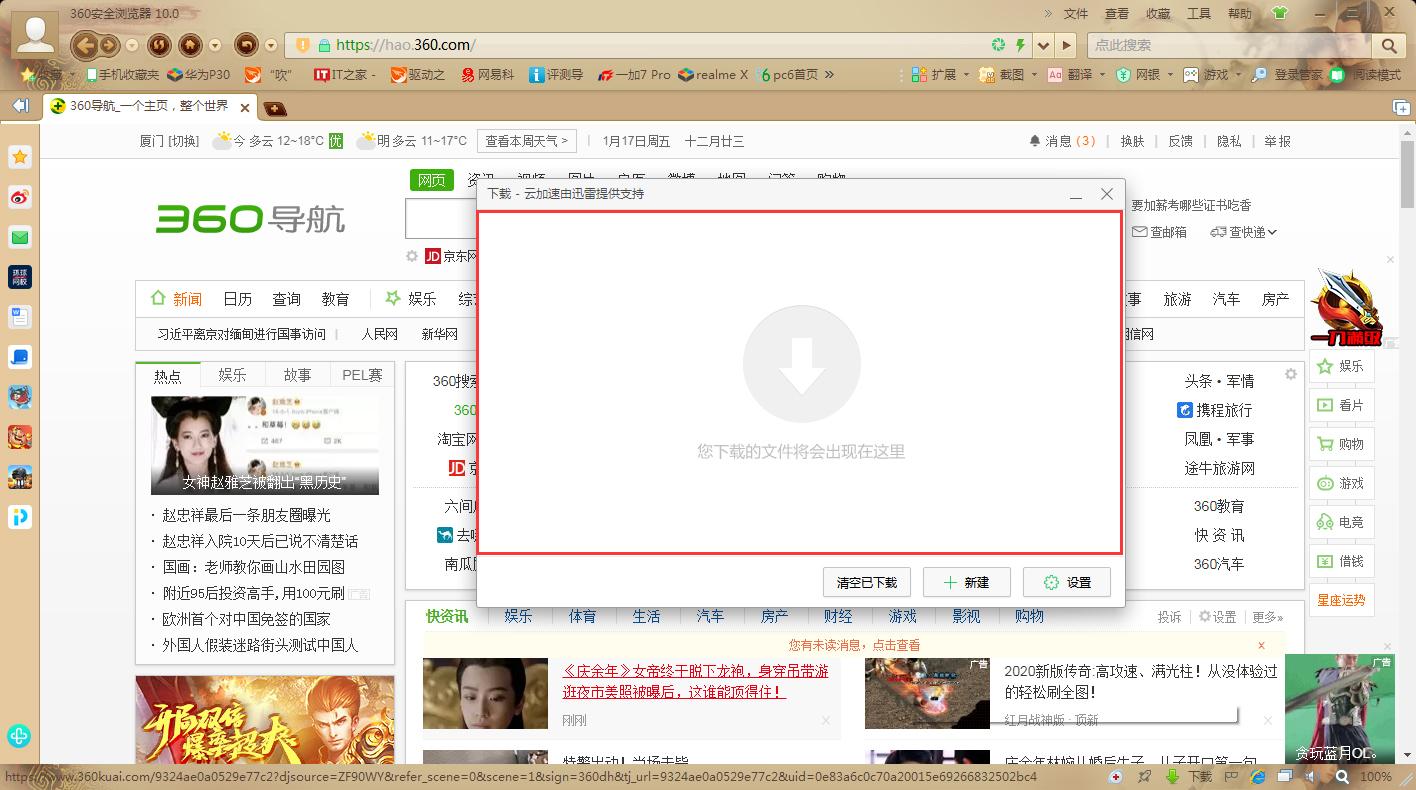Expand the address bar dropdown arrow

(1044, 45)
